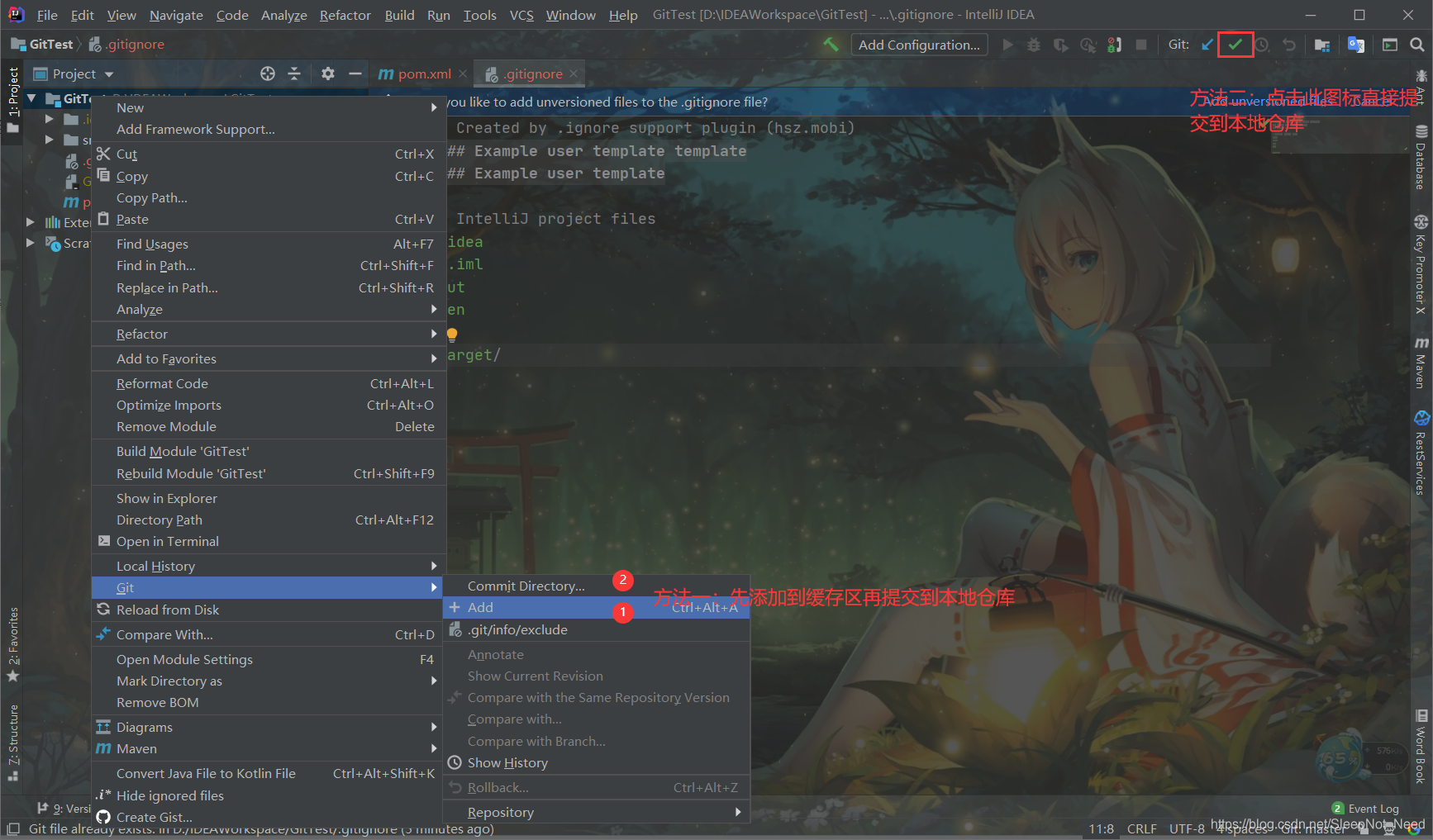Open Project panel gear settings
This screenshot has width=1433, height=840.
coord(328,74)
